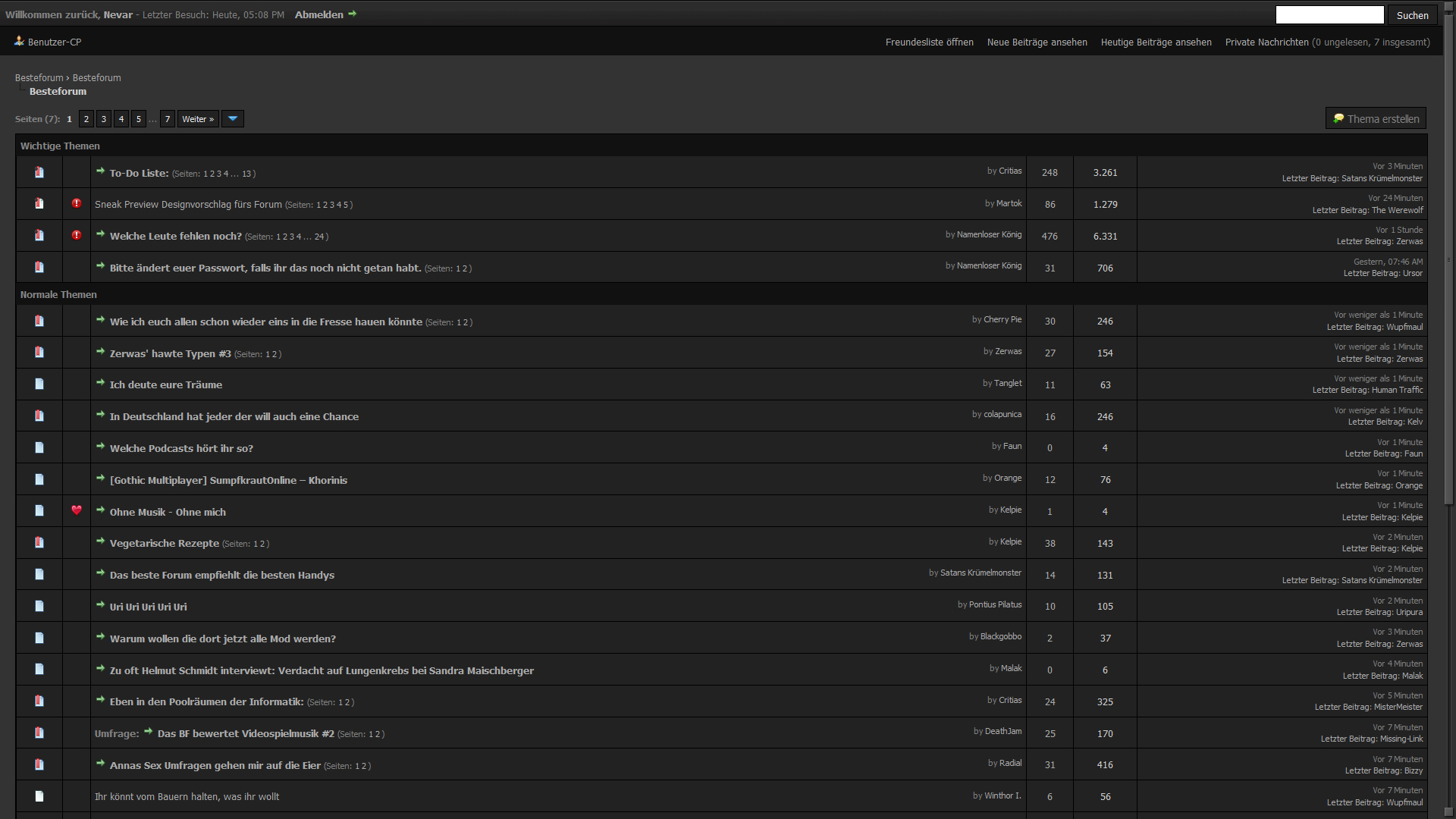Screen dimensions: 1456x819
Task: Click green arrow before Uri Uri thread
Action: [x=100, y=605]
